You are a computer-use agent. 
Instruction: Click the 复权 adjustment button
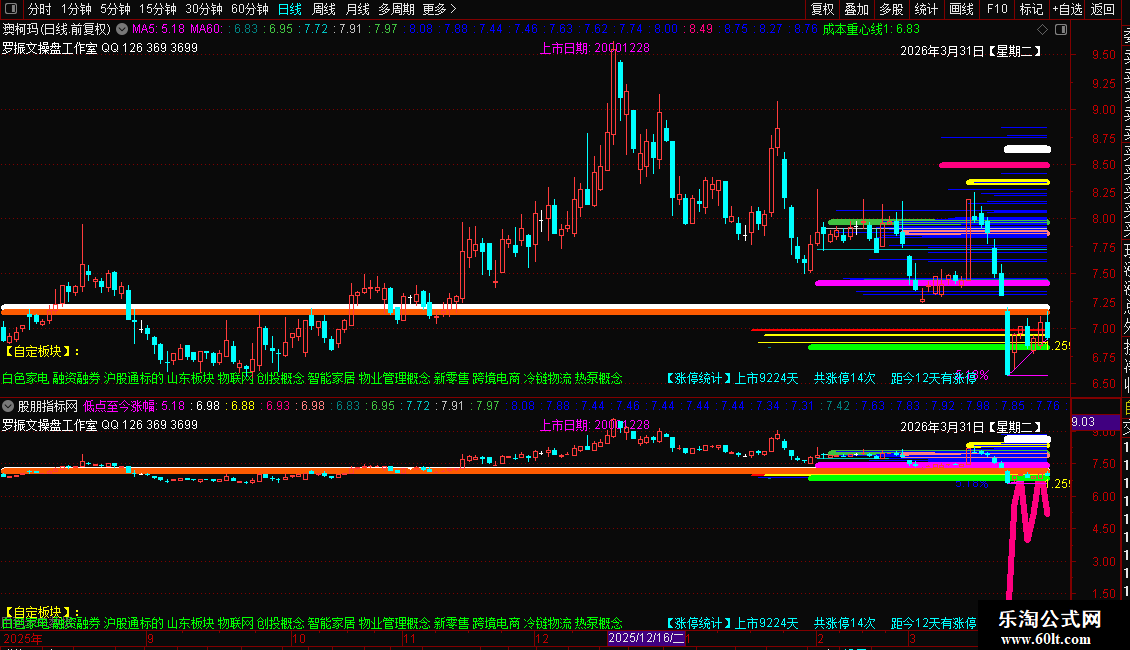[822, 9]
